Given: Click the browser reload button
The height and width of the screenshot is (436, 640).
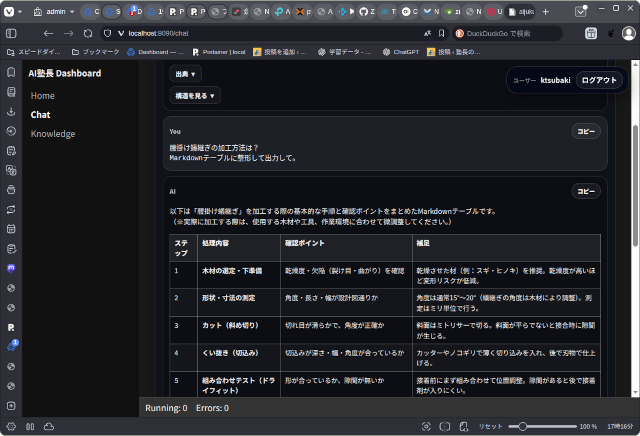Looking at the screenshot, I should coord(90,33).
